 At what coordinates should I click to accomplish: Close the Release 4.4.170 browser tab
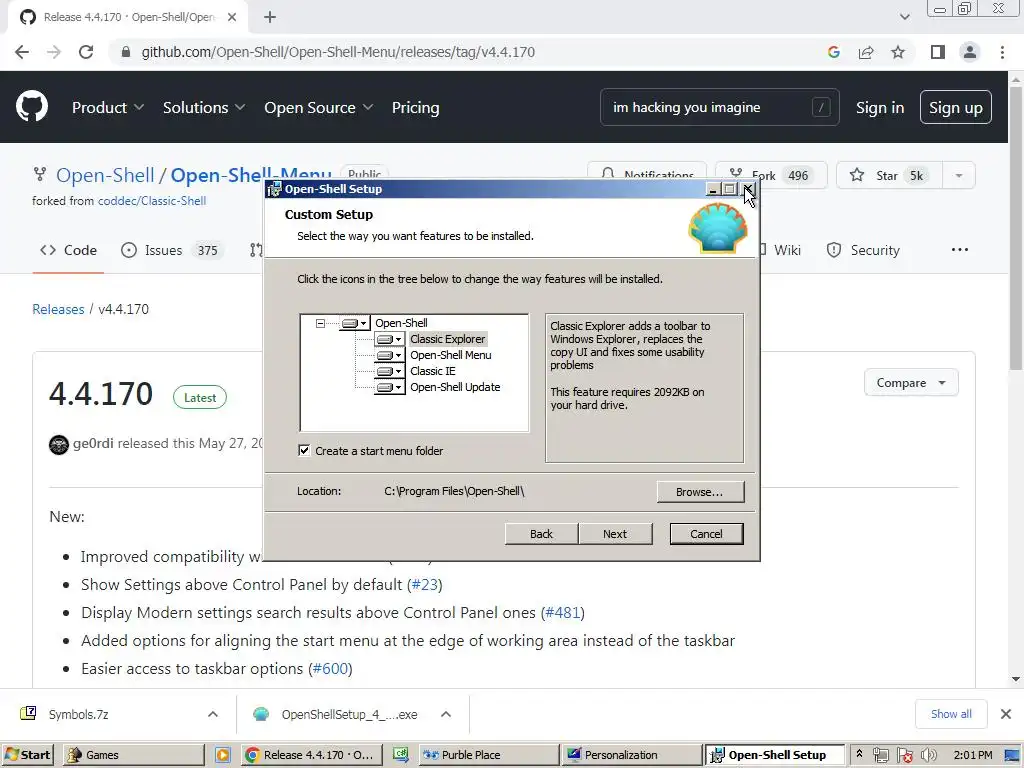tap(232, 17)
